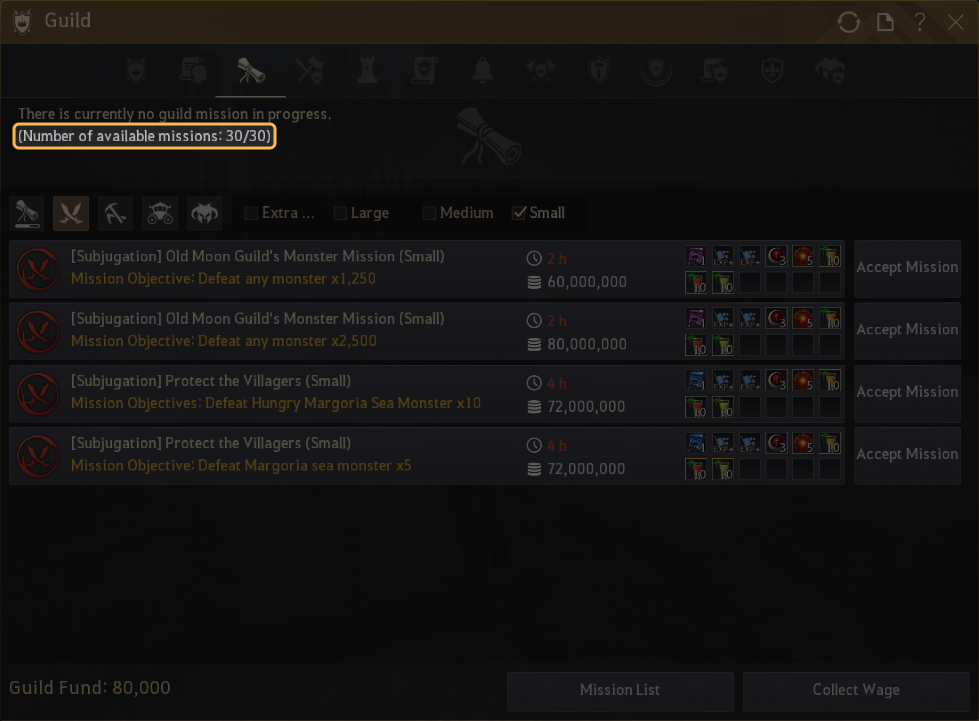Open the document page icon in header
This screenshot has width=979, height=721.
coord(885,22)
